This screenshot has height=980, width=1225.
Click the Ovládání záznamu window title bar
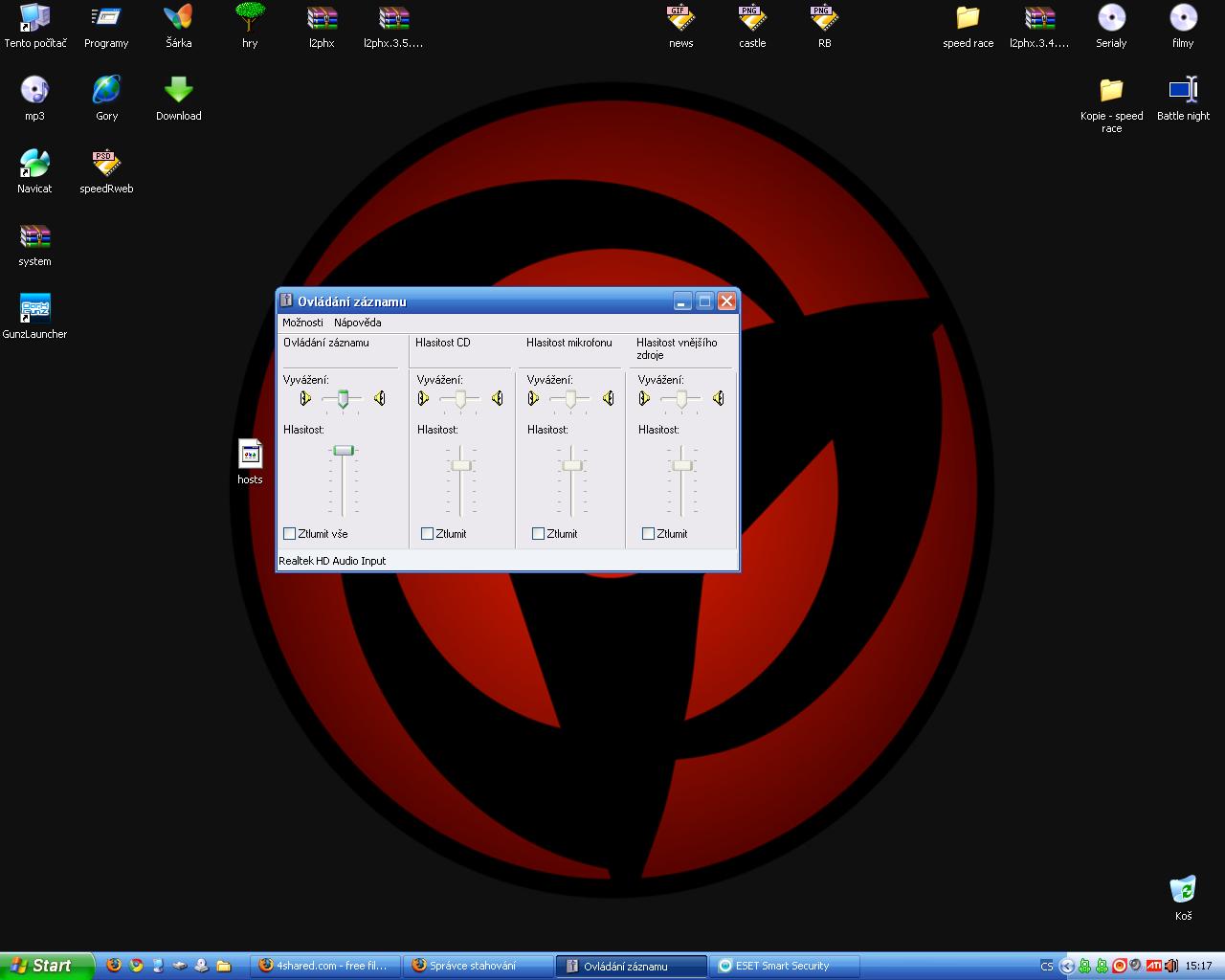(x=507, y=301)
